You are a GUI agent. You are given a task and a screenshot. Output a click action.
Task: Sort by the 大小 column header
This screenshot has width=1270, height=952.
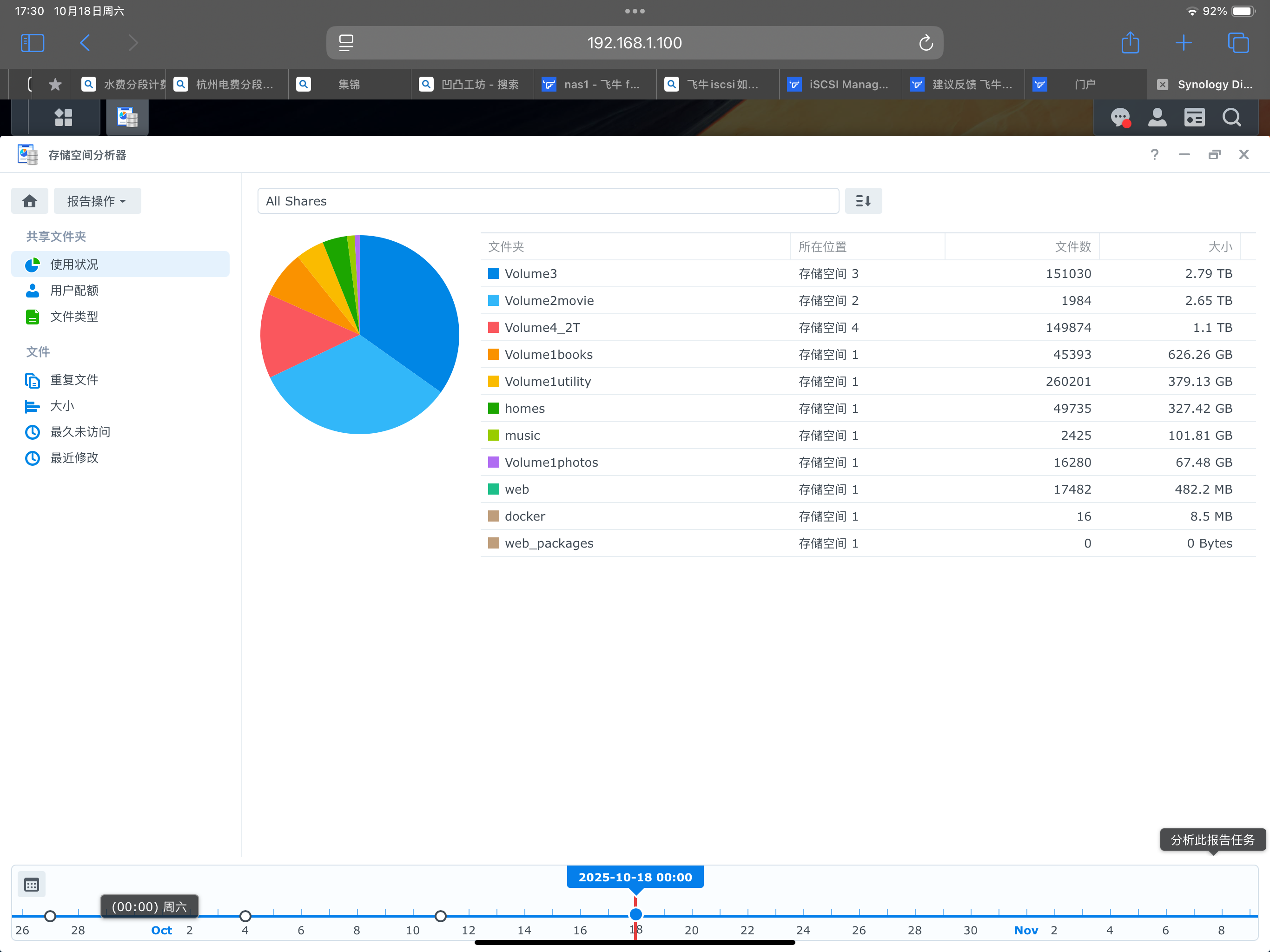[1219, 247]
